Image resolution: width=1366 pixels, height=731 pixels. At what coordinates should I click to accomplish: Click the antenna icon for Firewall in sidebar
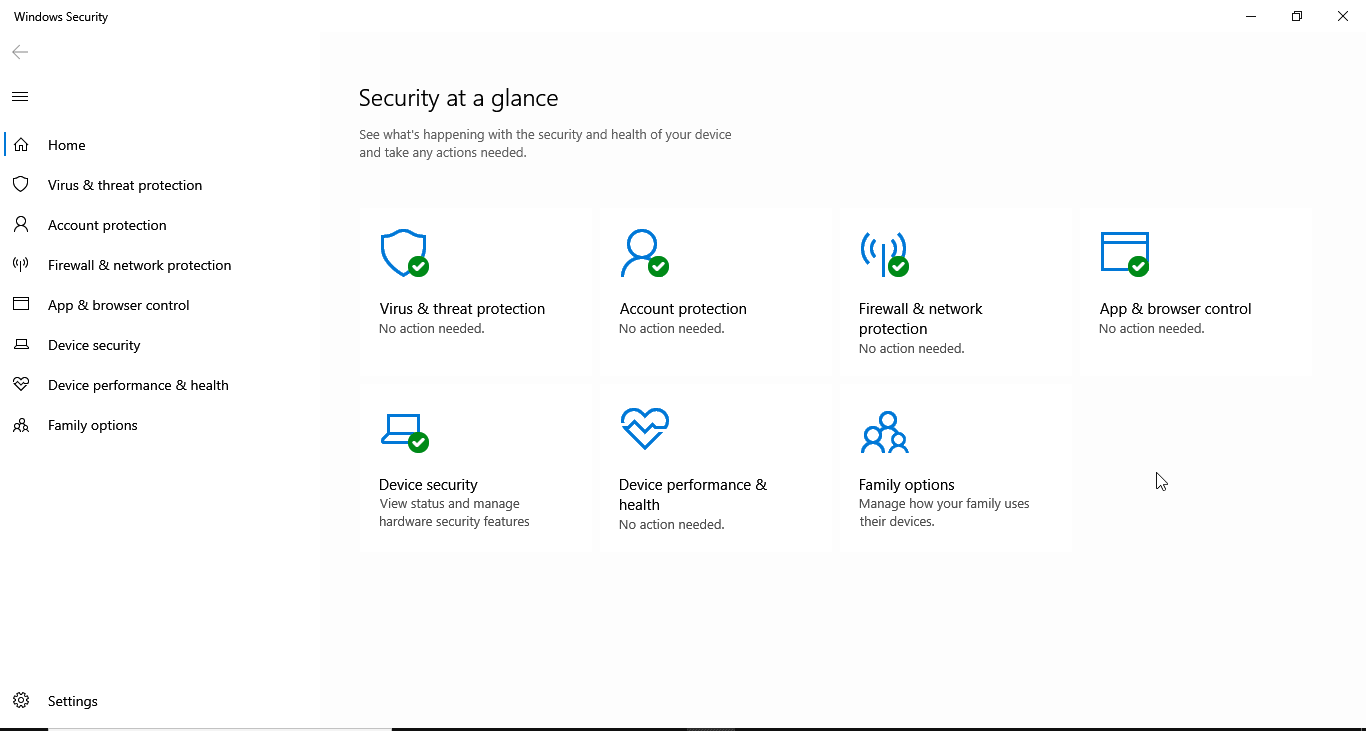tap(21, 265)
